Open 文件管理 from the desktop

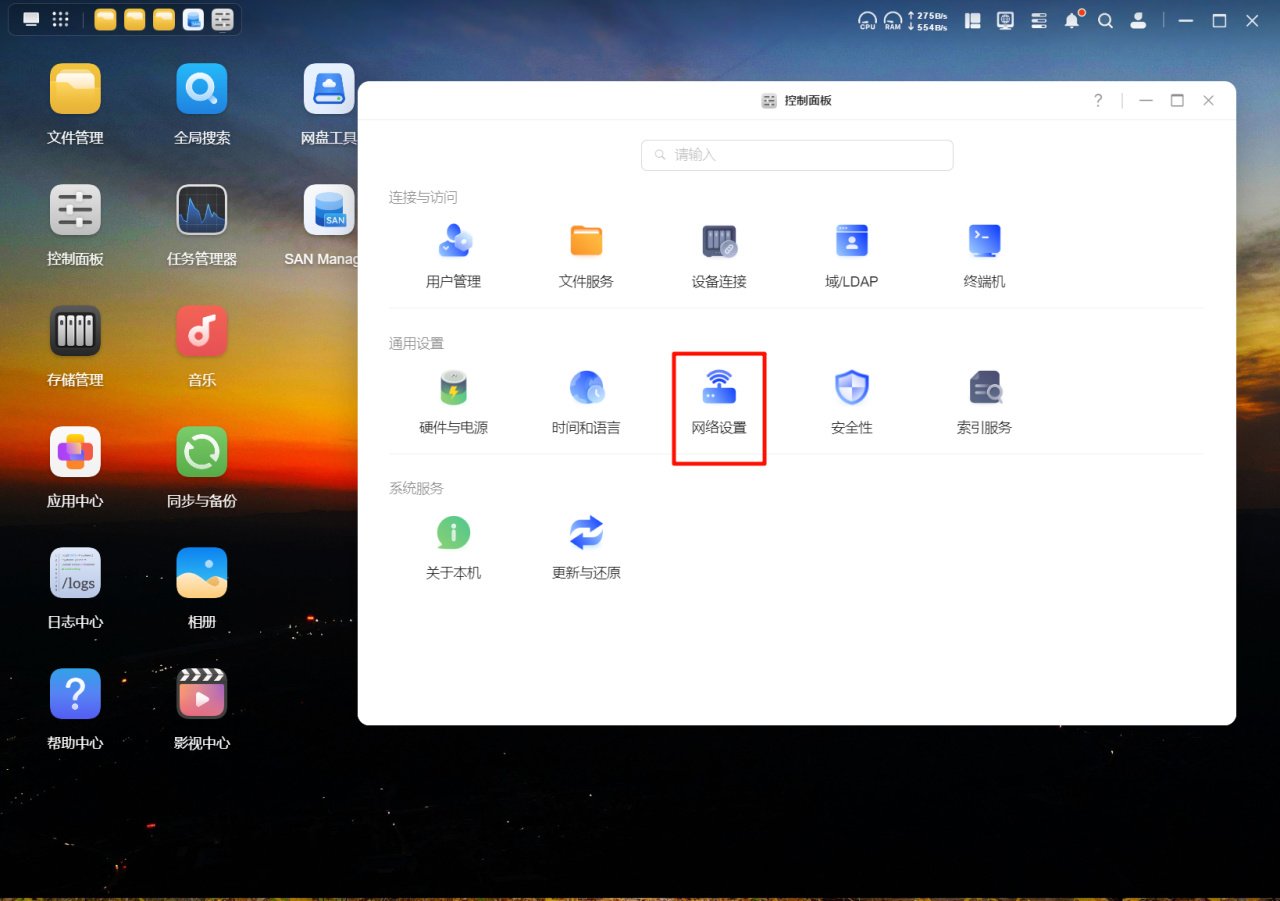point(75,104)
